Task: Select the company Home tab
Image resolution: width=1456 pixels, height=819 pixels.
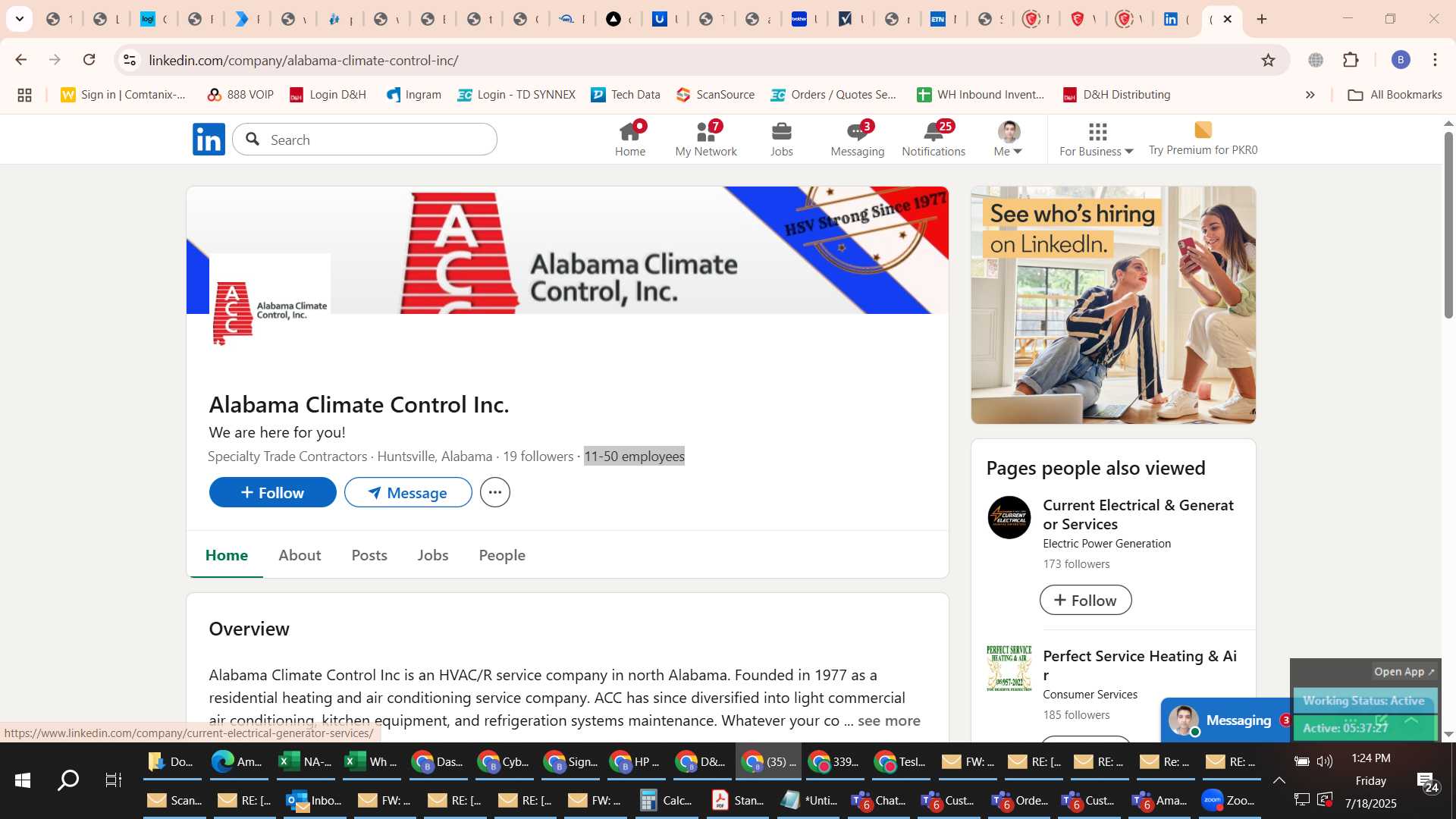Action: 227,555
